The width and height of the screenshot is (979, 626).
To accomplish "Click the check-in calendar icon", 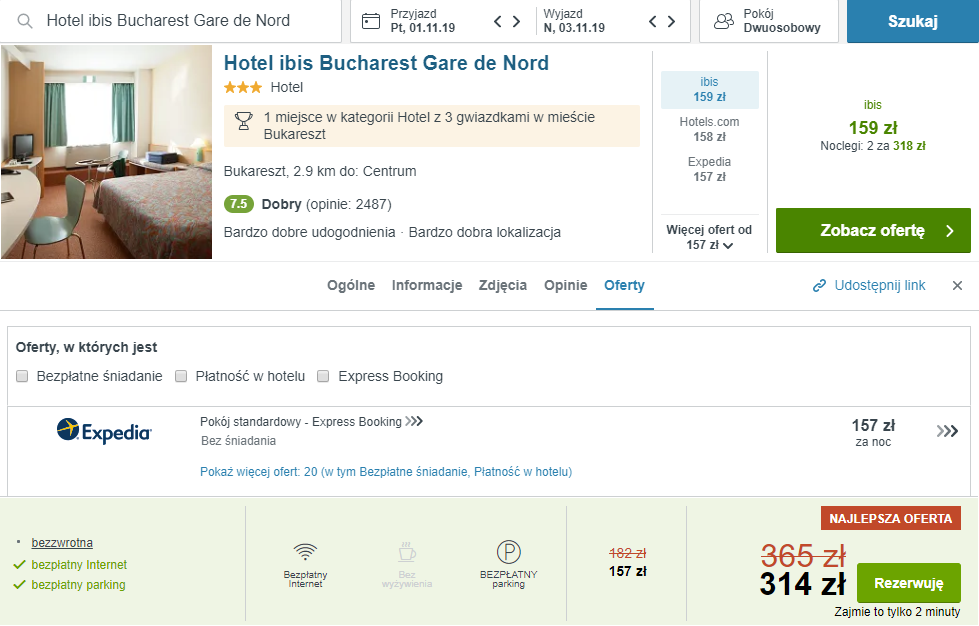I will tap(371, 21).
